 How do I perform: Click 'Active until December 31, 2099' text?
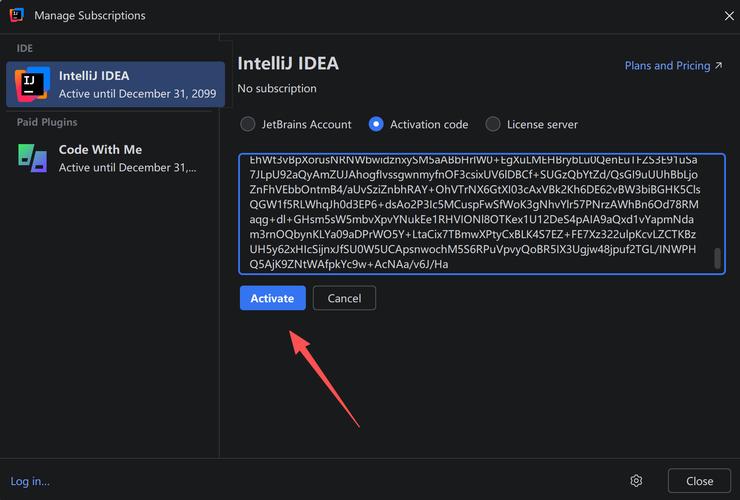[137, 93]
